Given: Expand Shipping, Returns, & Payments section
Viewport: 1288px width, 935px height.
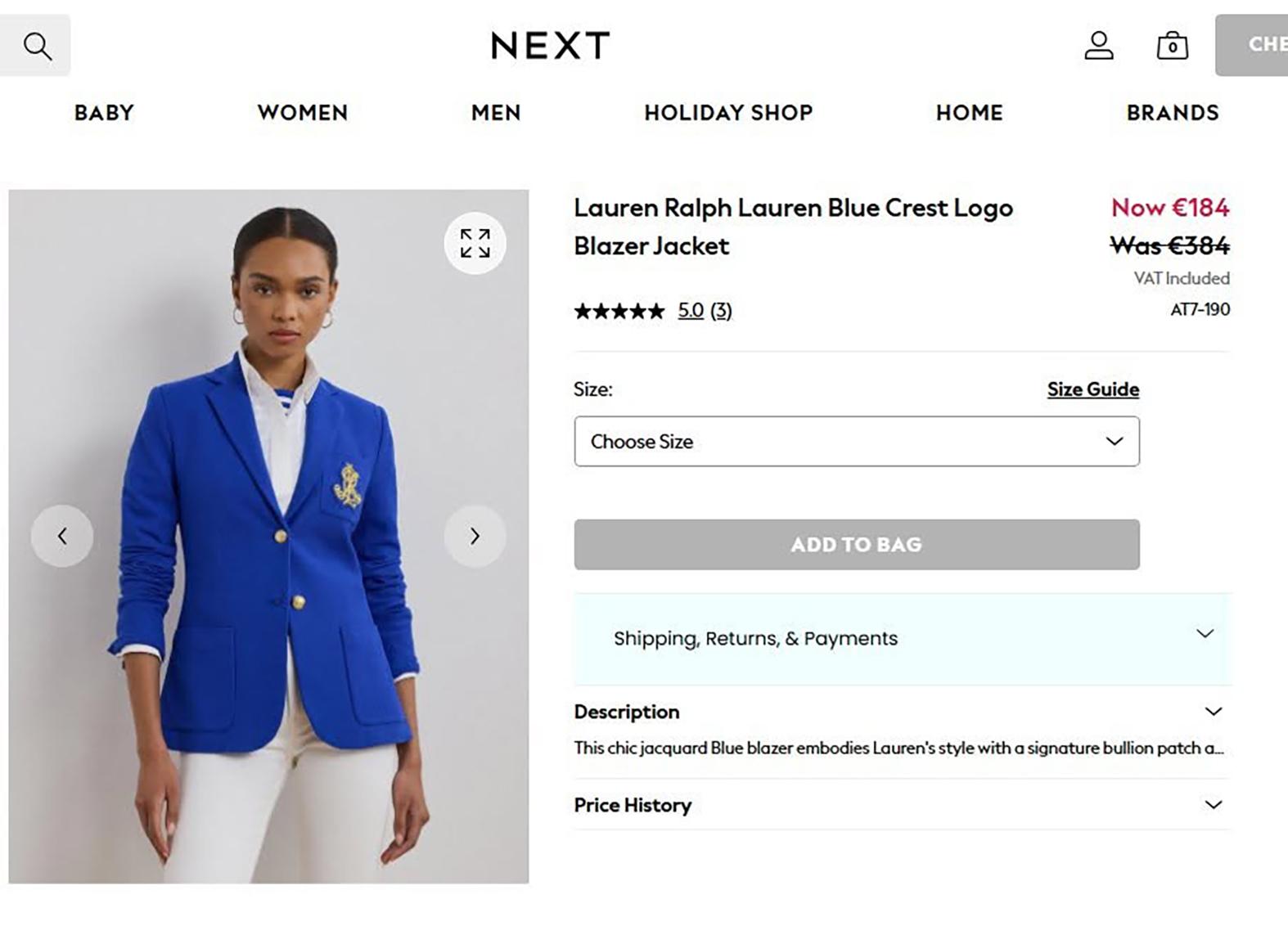Looking at the screenshot, I should (903, 639).
